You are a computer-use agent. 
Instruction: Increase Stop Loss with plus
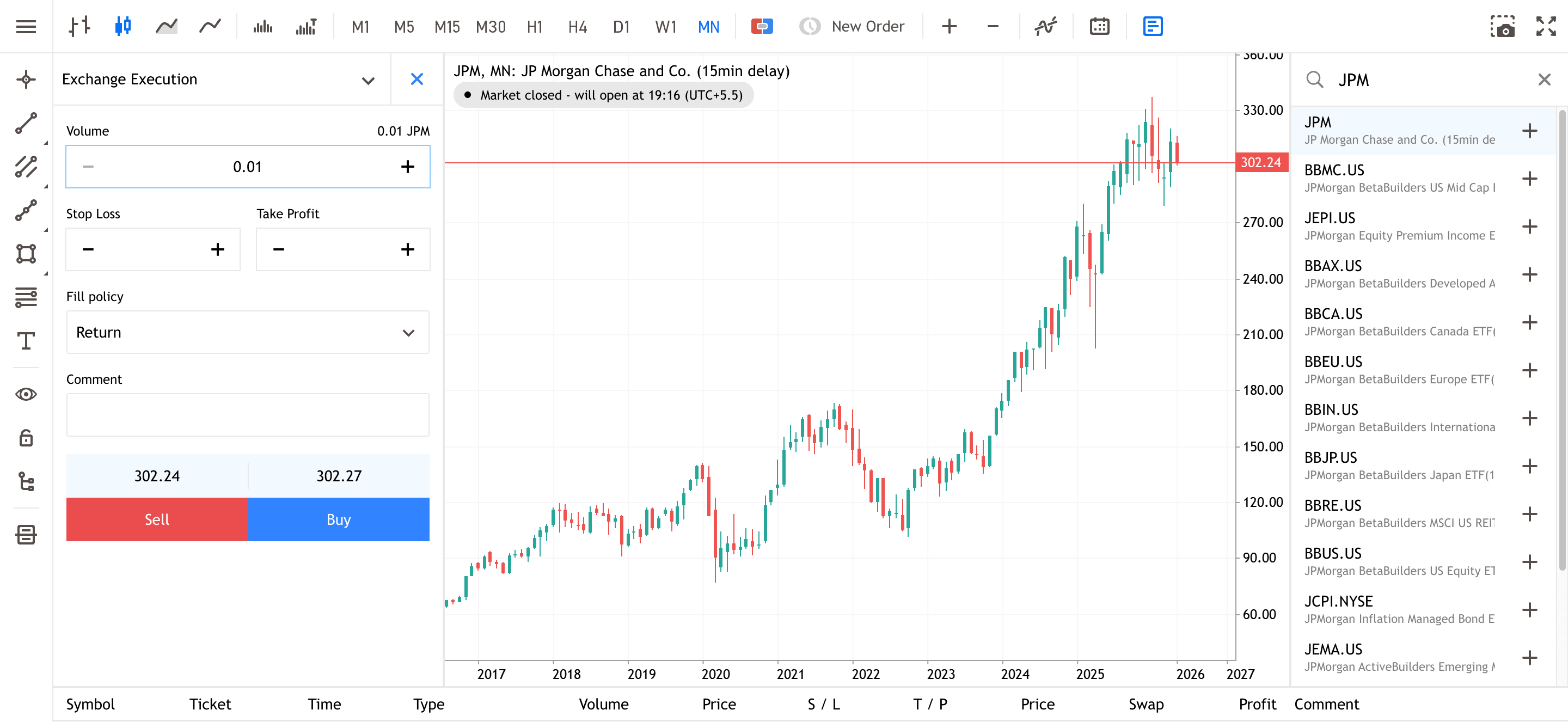pyautogui.click(x=217, y=249)
